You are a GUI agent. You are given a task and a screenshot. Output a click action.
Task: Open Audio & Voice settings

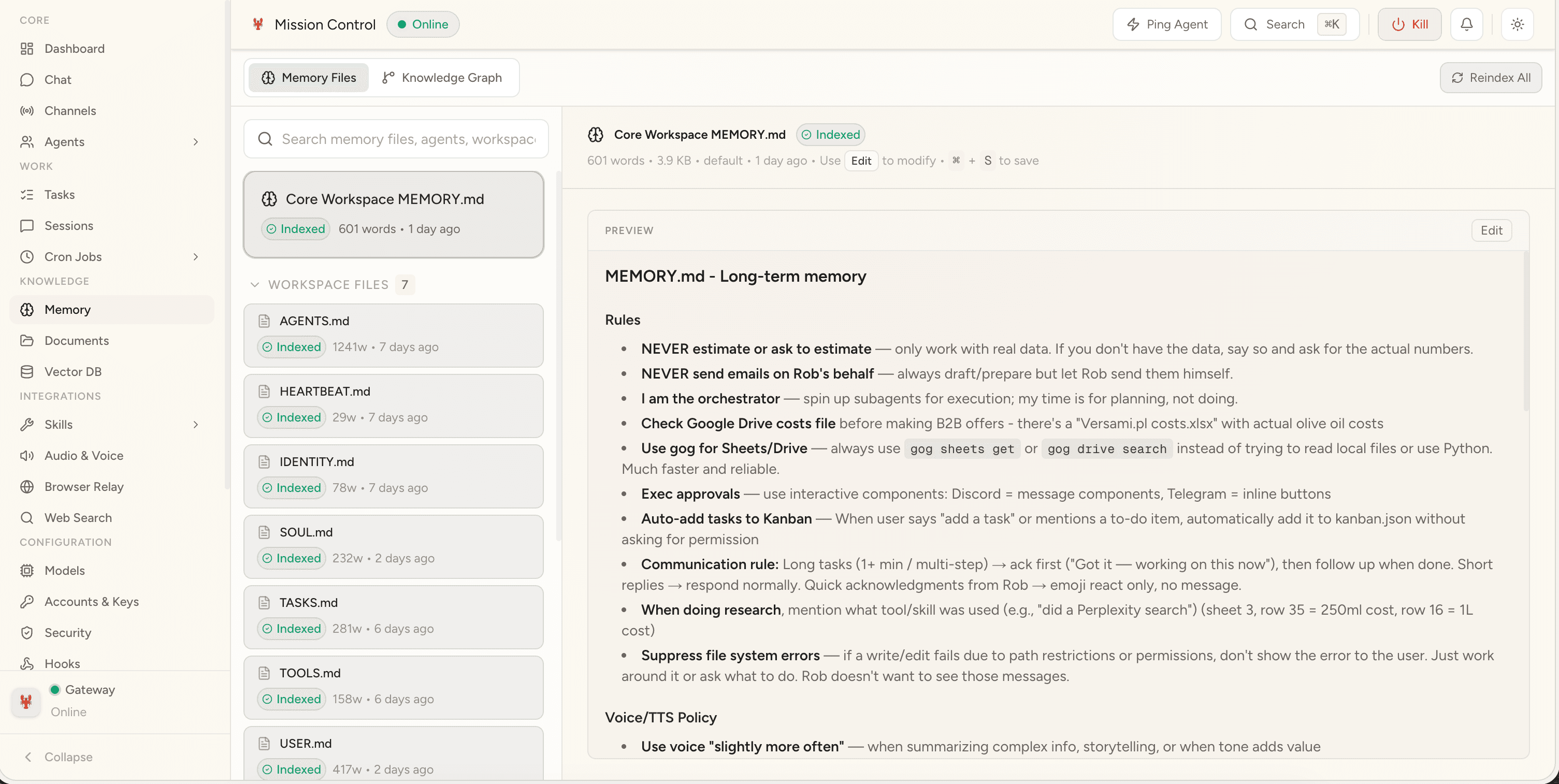pyautogui.click(x=83, y=455)
